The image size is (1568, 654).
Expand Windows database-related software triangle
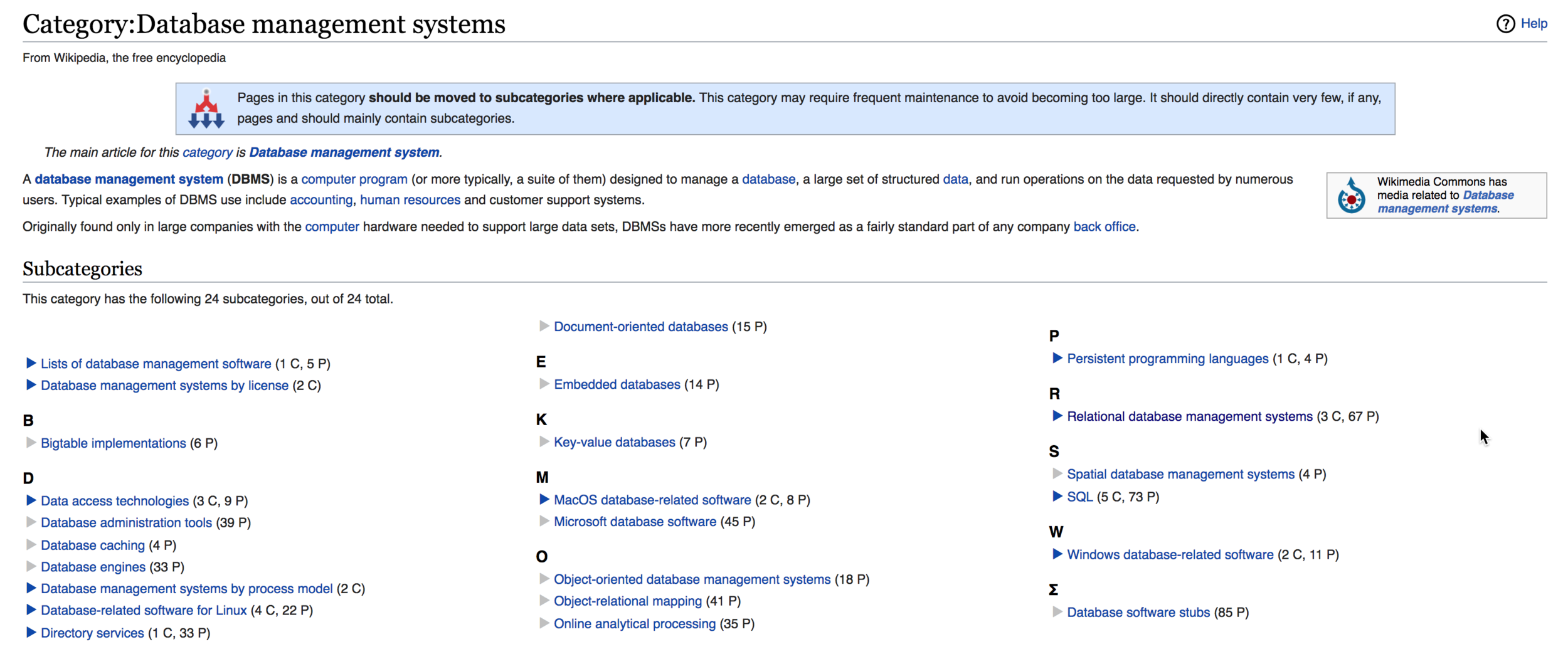1057,554
